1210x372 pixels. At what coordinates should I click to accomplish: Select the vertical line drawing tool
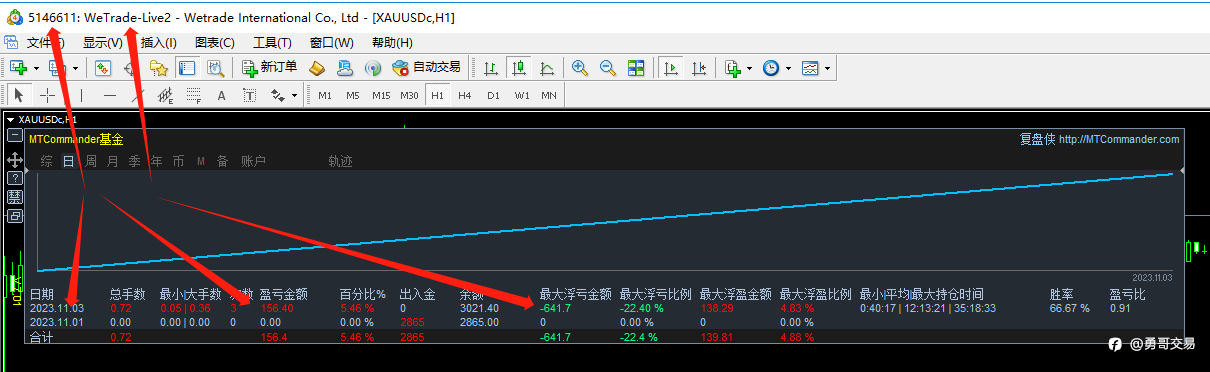[81, 95]
